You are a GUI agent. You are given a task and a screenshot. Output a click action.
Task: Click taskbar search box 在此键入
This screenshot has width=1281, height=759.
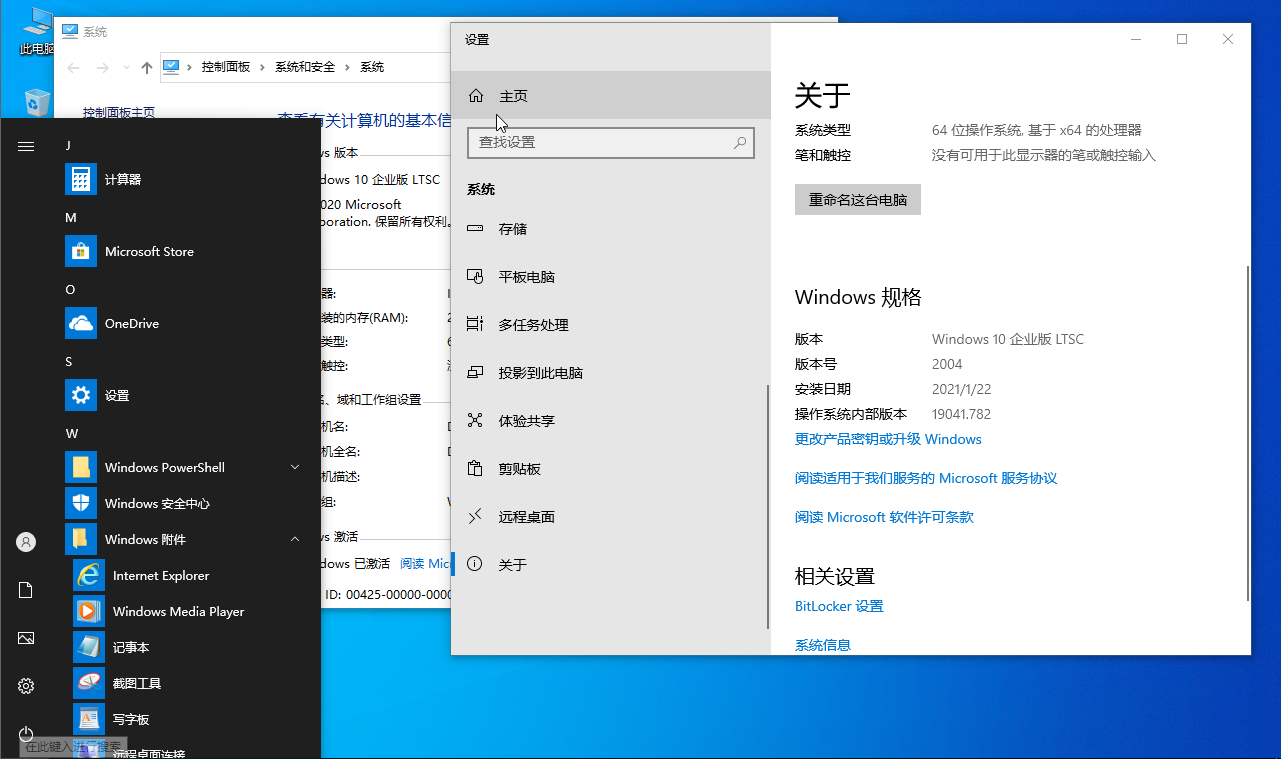72,747
